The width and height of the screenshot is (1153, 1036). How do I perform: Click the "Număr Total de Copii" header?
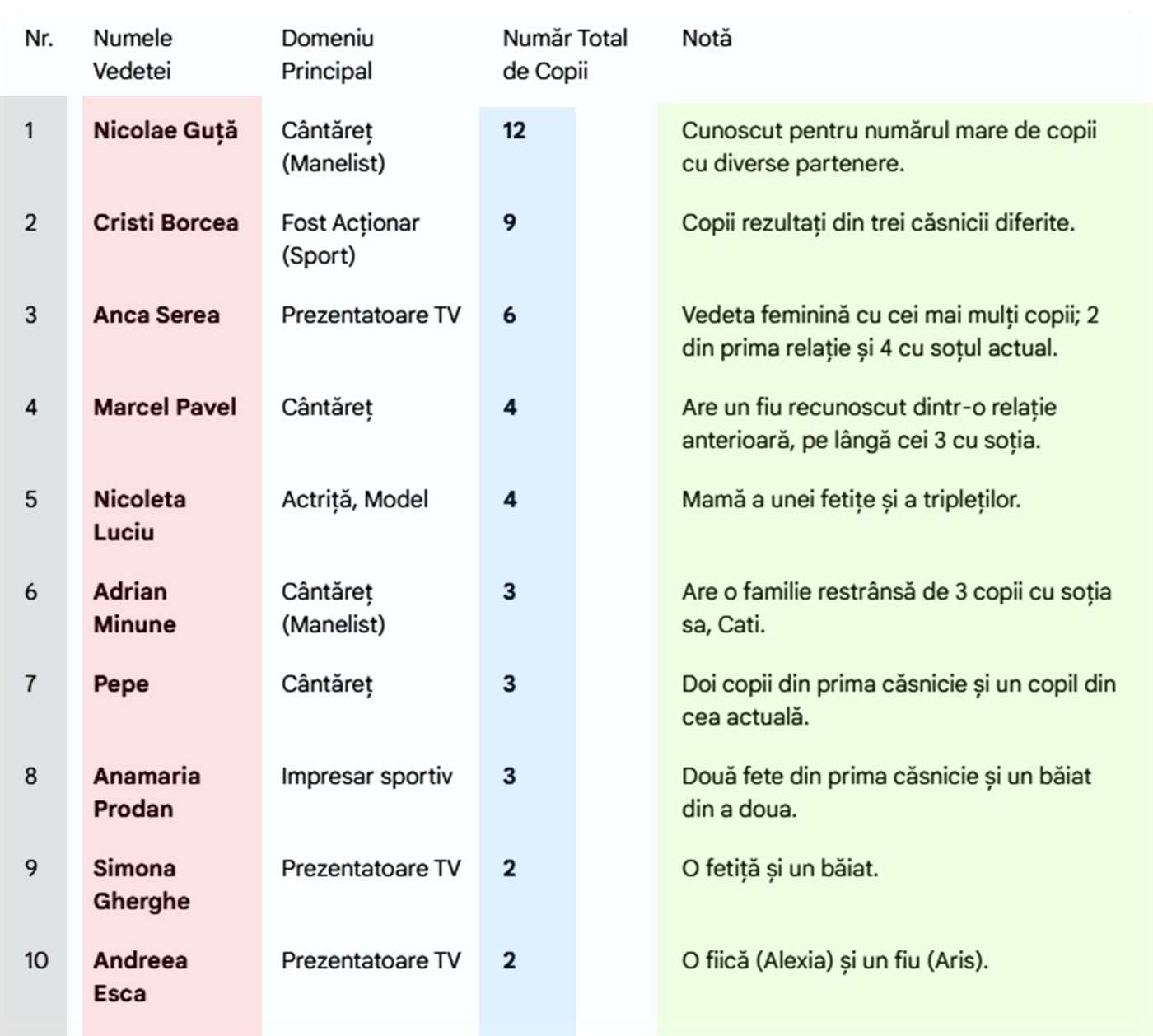click(x=564, y=54)
